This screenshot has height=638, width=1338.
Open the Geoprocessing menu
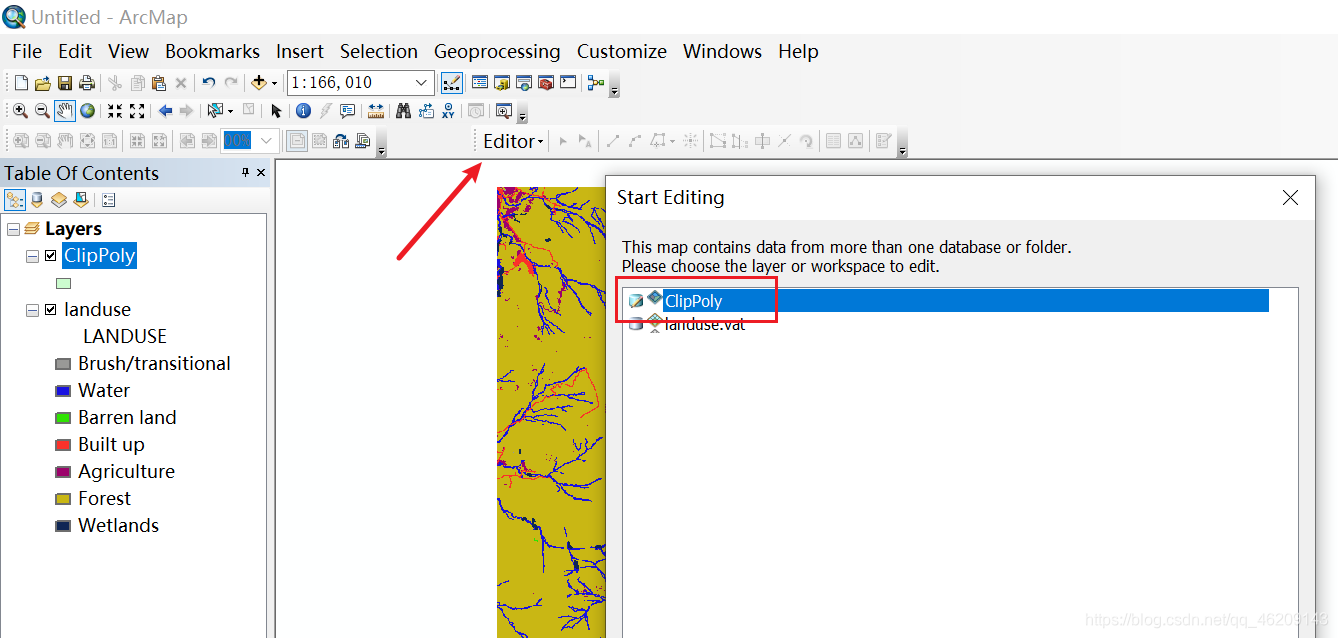497,51
